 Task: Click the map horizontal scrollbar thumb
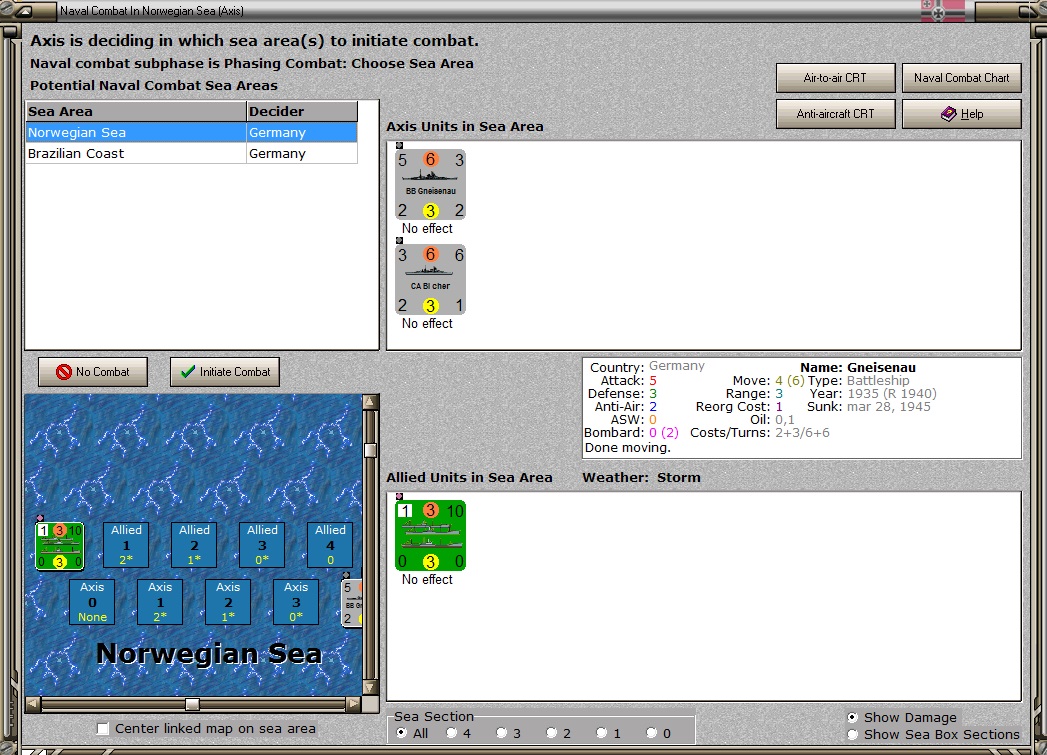coord(192,704)
